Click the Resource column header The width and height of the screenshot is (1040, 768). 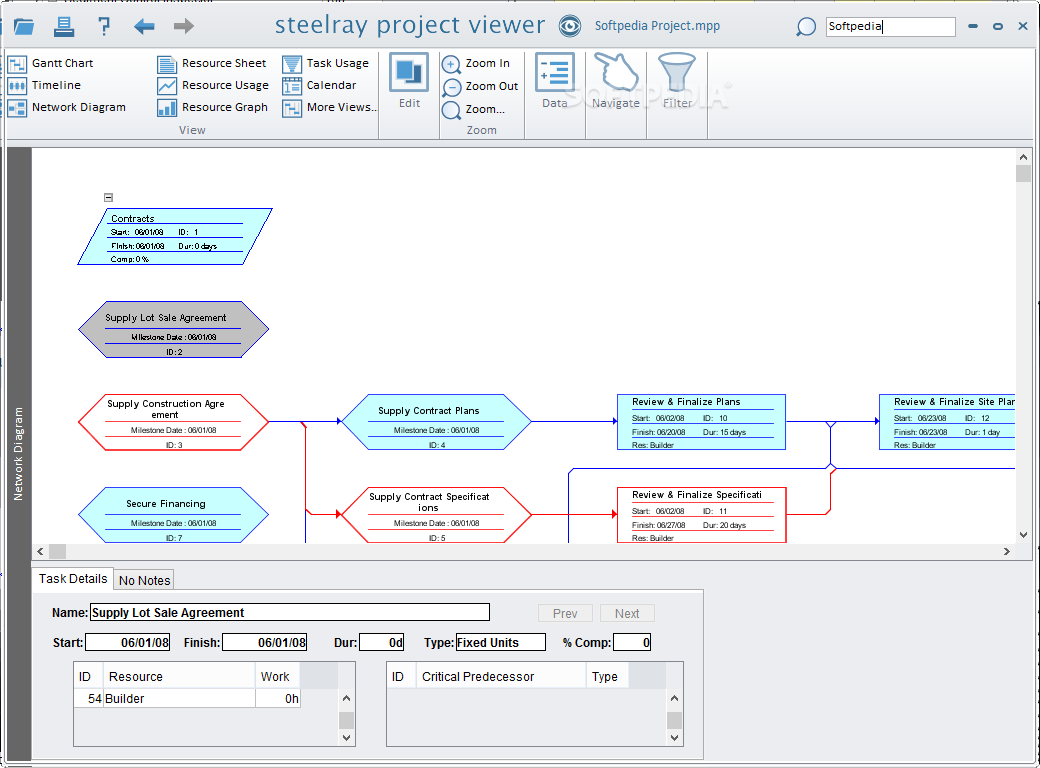tap(179, 676)
